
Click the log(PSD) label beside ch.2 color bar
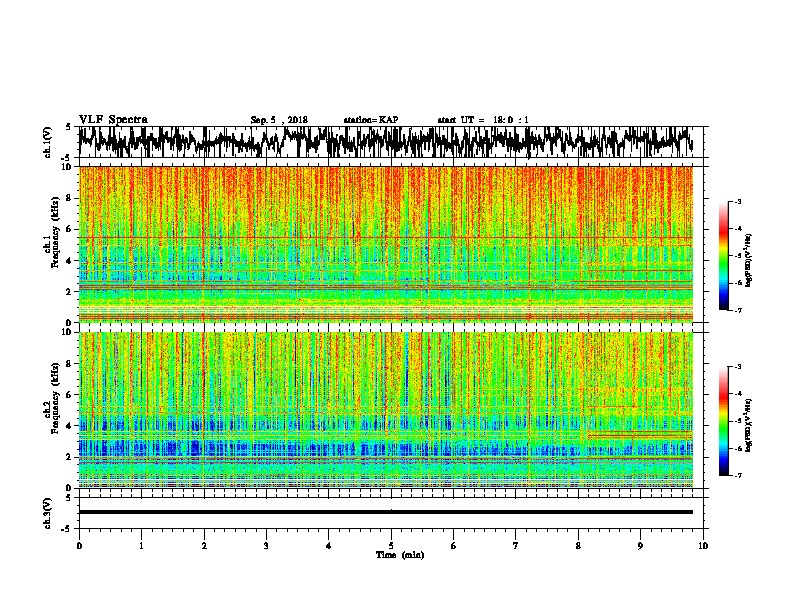(x=748, y=426)
